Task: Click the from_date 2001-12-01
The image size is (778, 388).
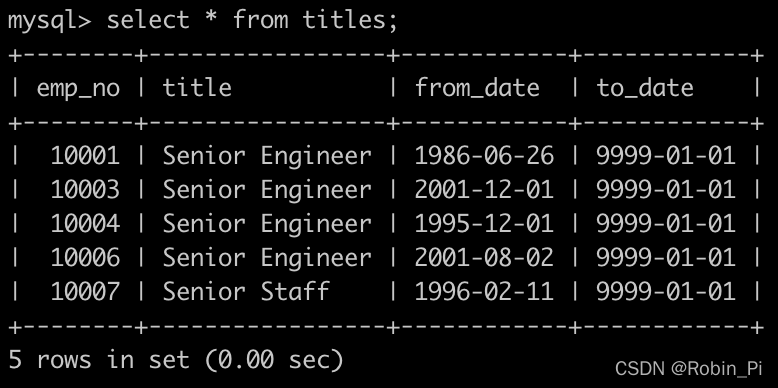Action: click(484, 190)
